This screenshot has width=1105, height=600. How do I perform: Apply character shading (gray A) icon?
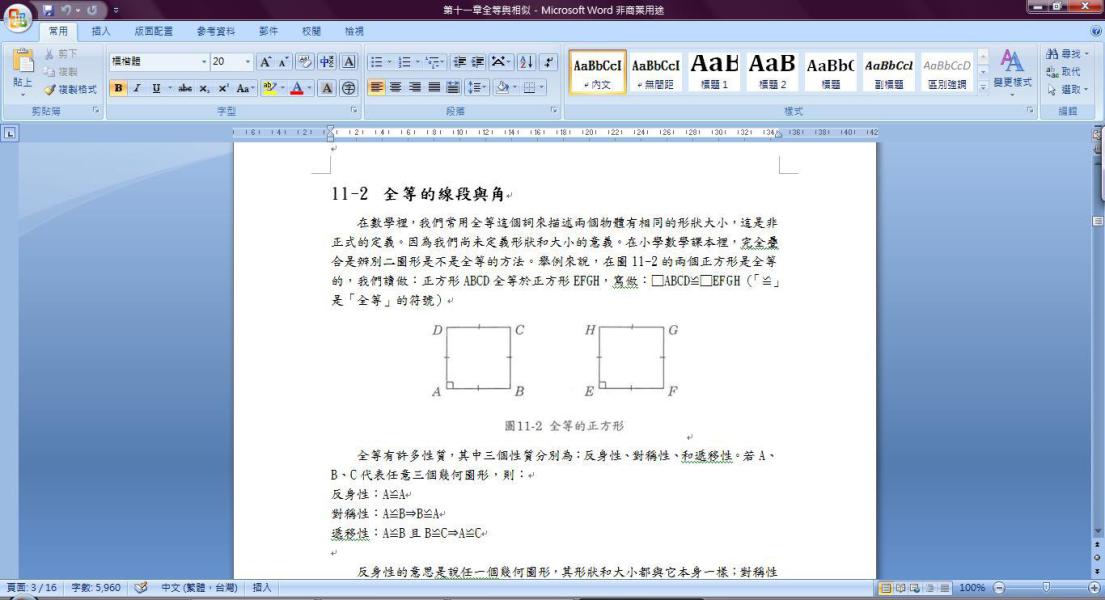[x=326, y=88]
